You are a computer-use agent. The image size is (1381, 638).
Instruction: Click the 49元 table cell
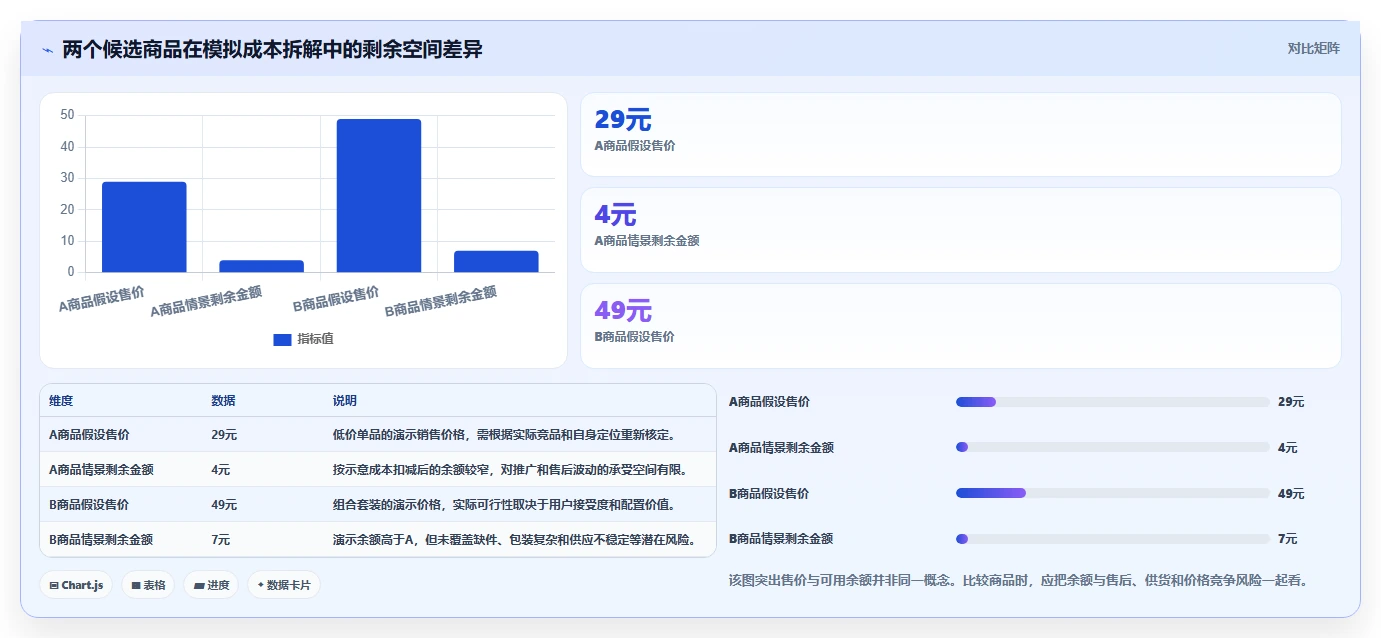pos(224,505)
